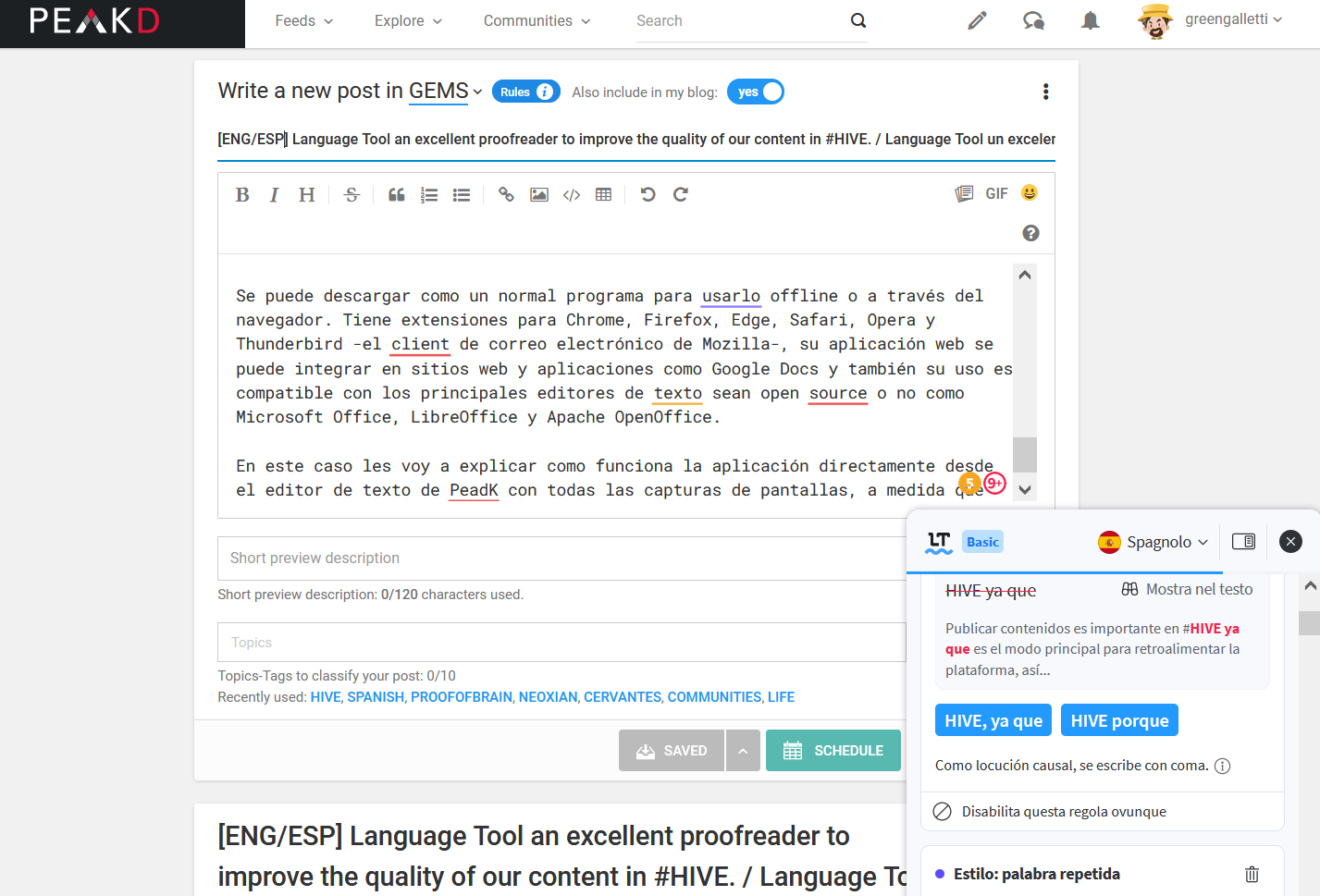Toggle Also include in my blog
1320x896 pixels.
(x=756, y=92)
